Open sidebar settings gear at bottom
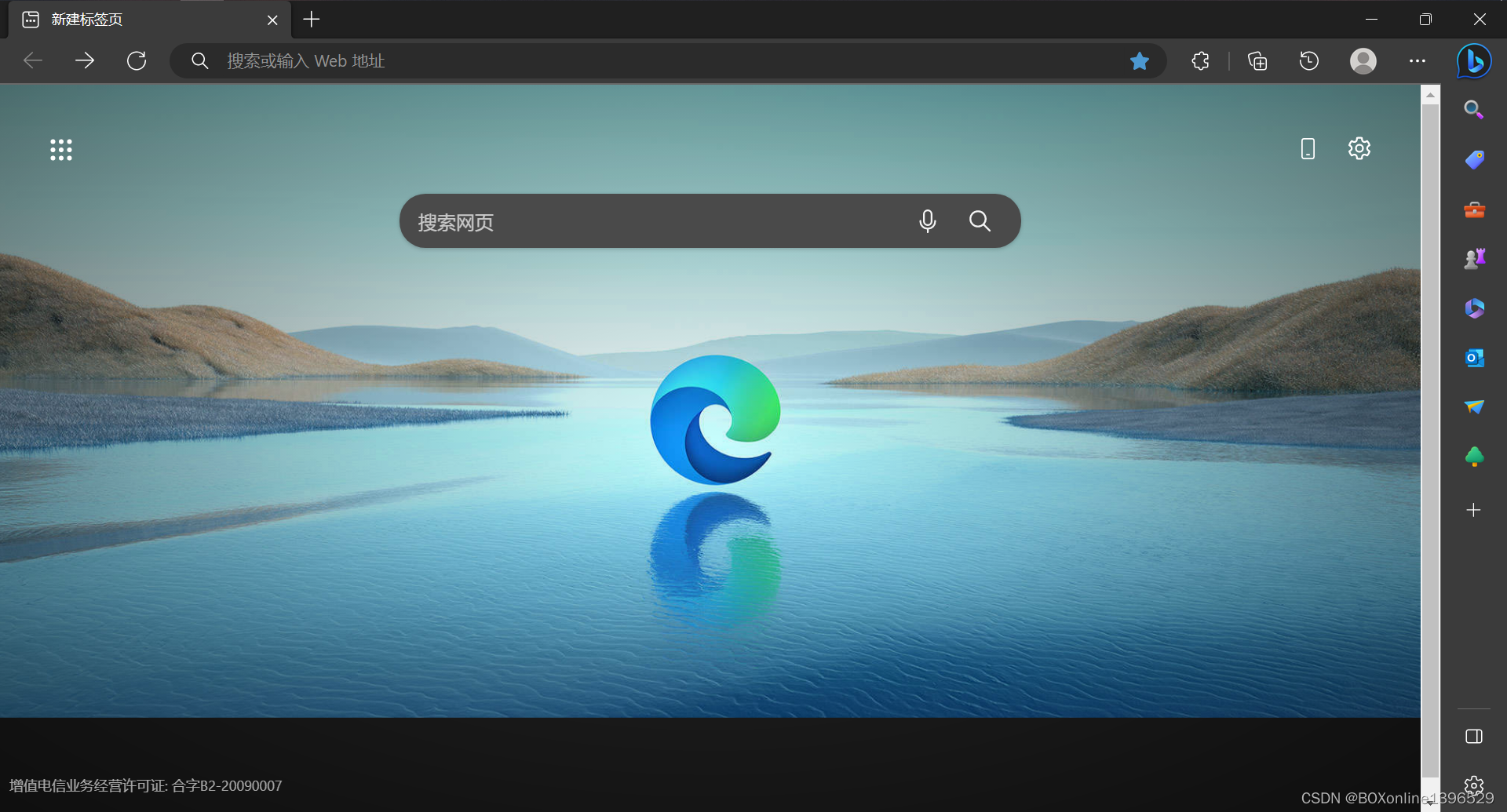 point(1474,785)
